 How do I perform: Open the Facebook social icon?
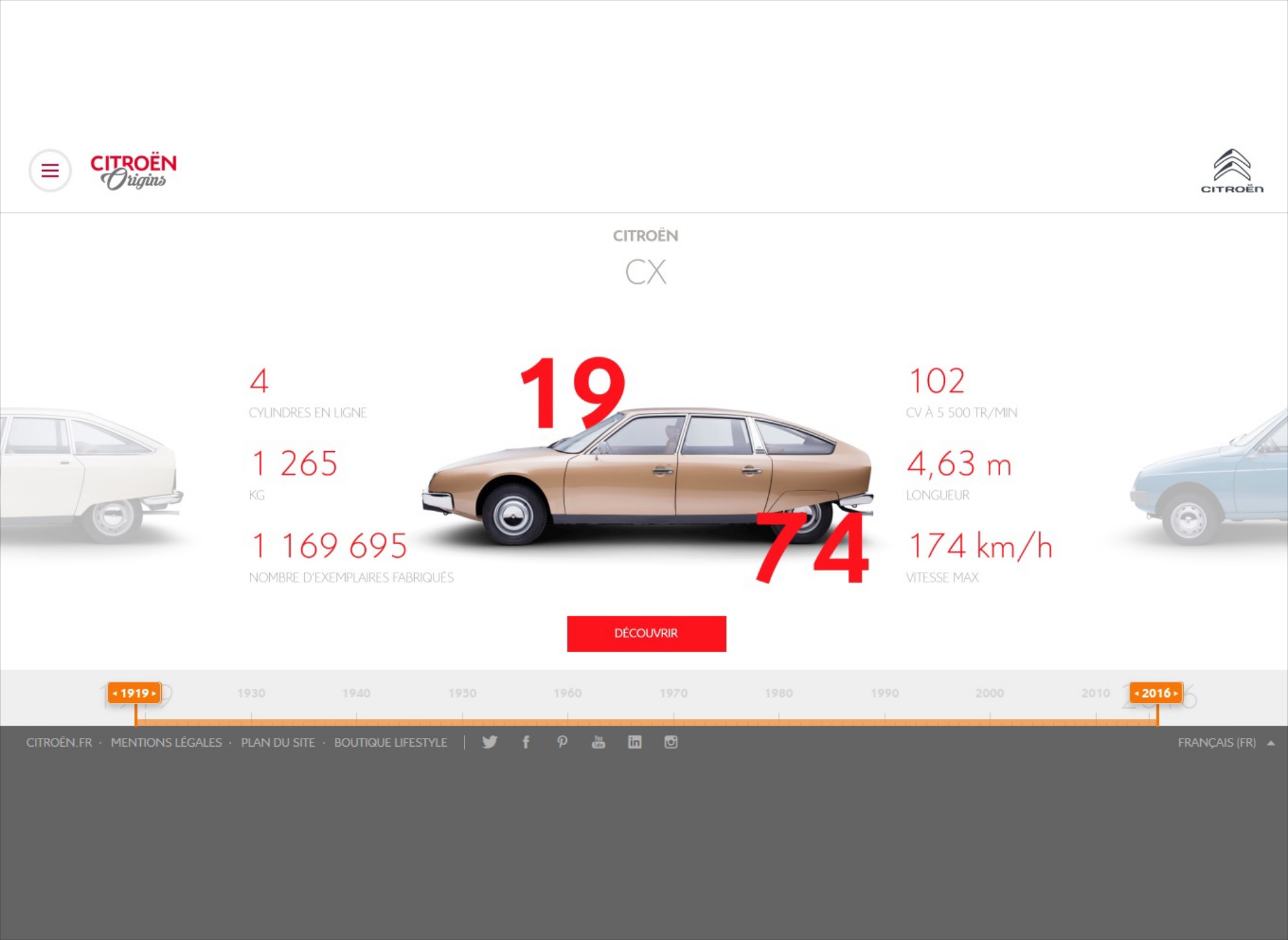click(526, 742)
